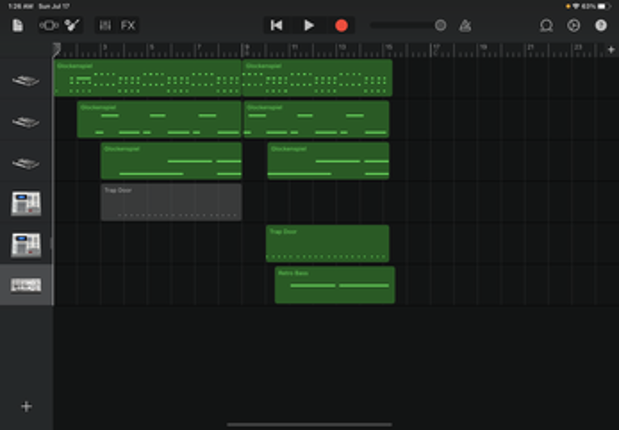This screenshot has width=619, height=430.
Task: Select the green Trap Door region
Action: coord(328,244)
